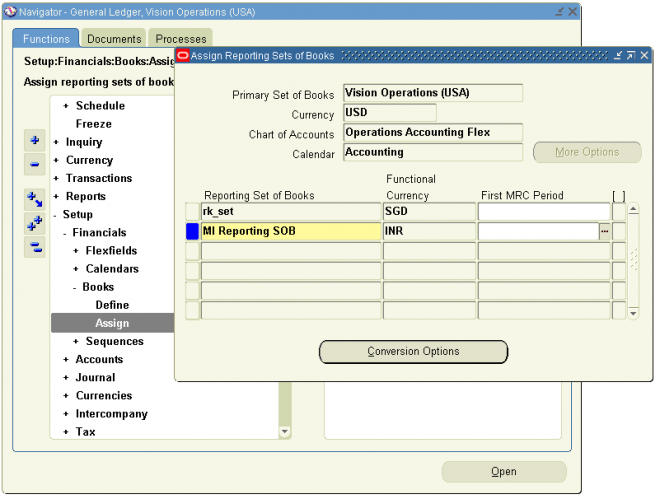Click the navigator tree scroll down arrow

[x=285, y=432]
